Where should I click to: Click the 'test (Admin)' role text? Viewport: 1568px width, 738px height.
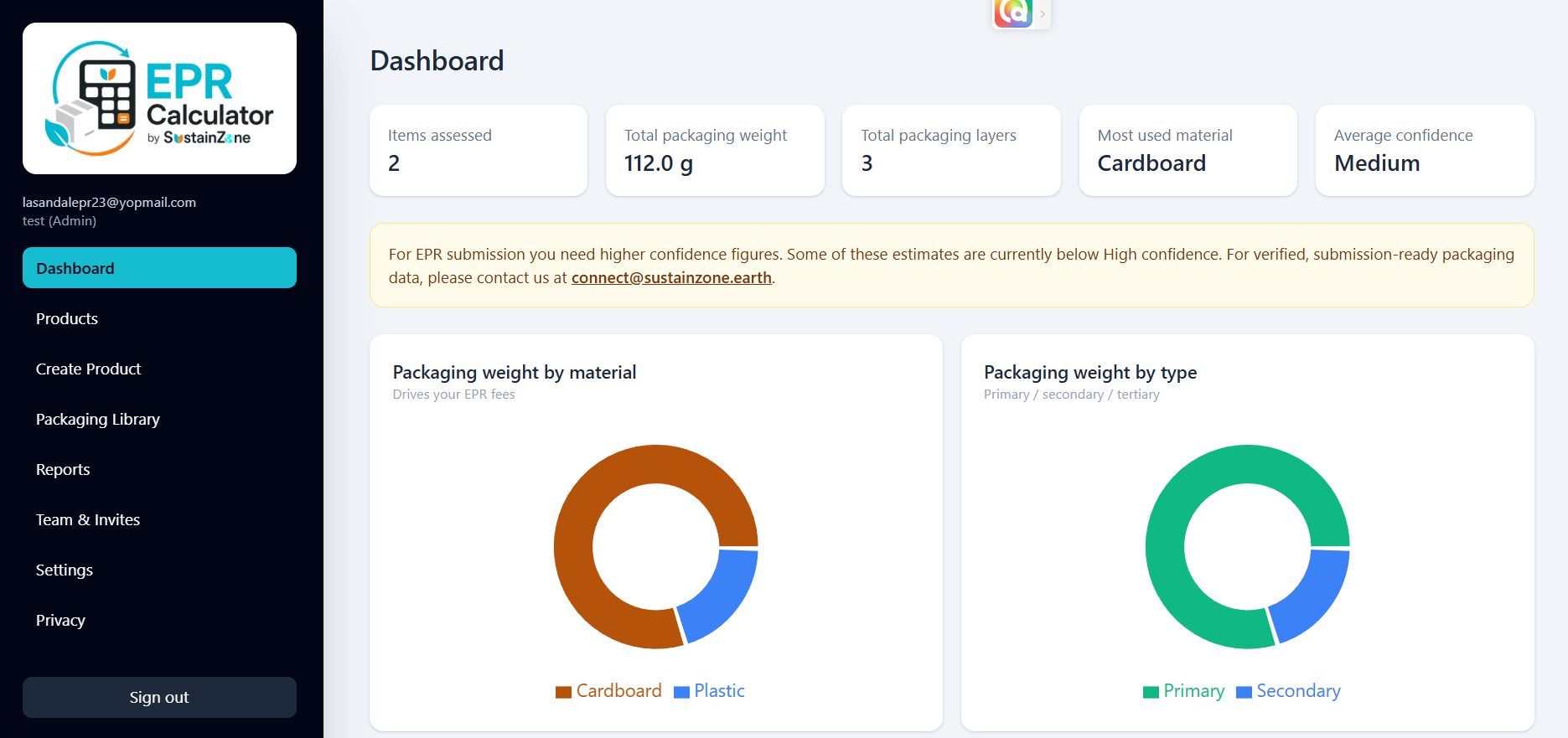60,221
